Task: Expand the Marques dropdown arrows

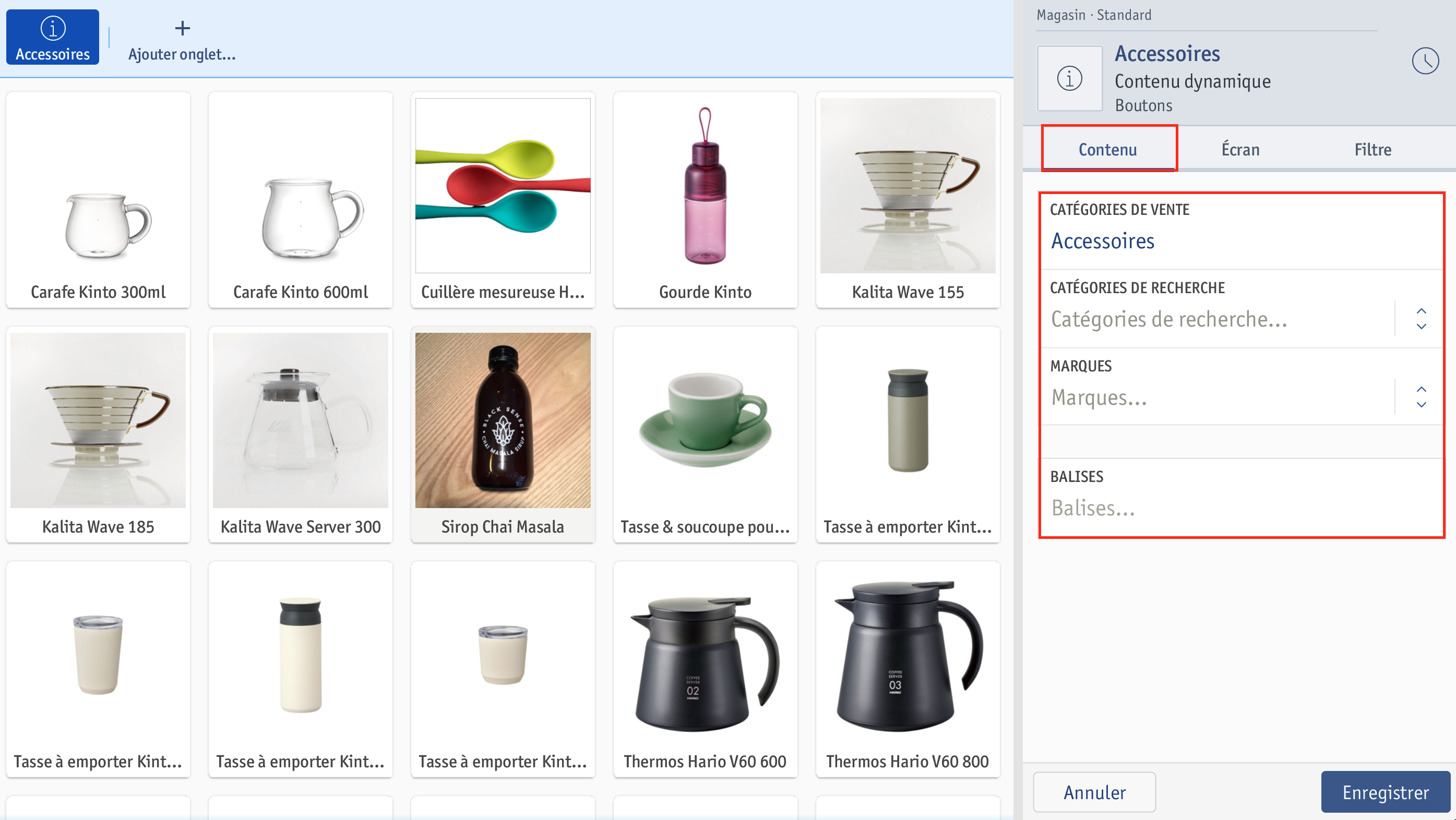Action: pyautogui.click(x=1421, y=397)
